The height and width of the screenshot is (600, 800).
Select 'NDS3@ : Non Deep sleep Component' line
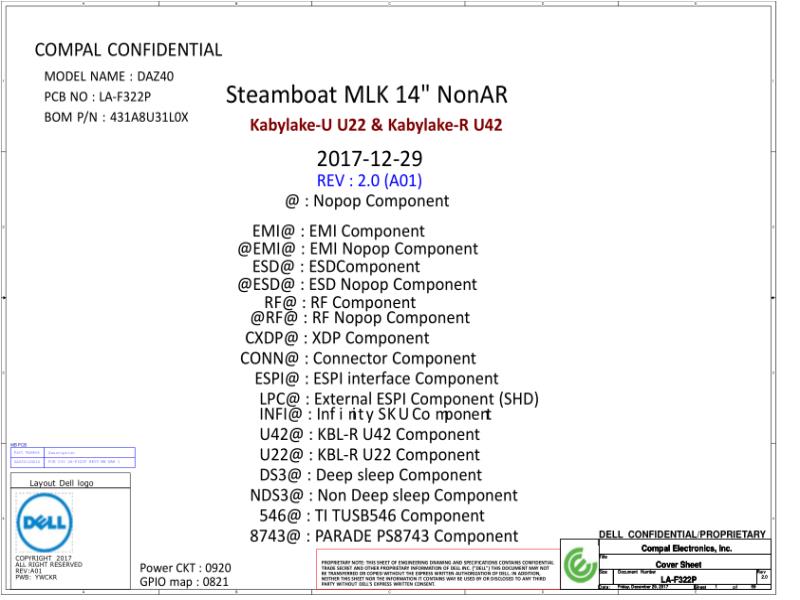(x=383, y=496)
